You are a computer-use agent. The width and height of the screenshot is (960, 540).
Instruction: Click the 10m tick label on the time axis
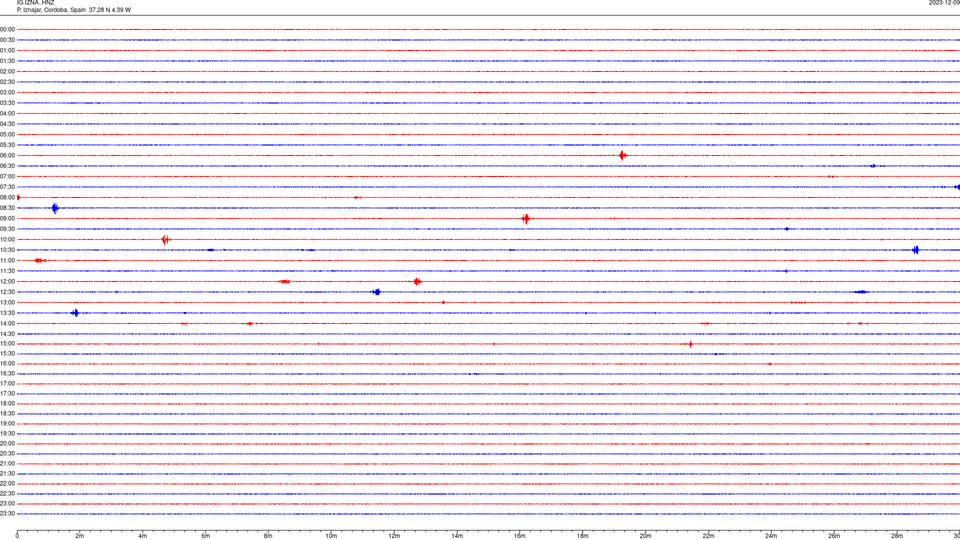331,536
